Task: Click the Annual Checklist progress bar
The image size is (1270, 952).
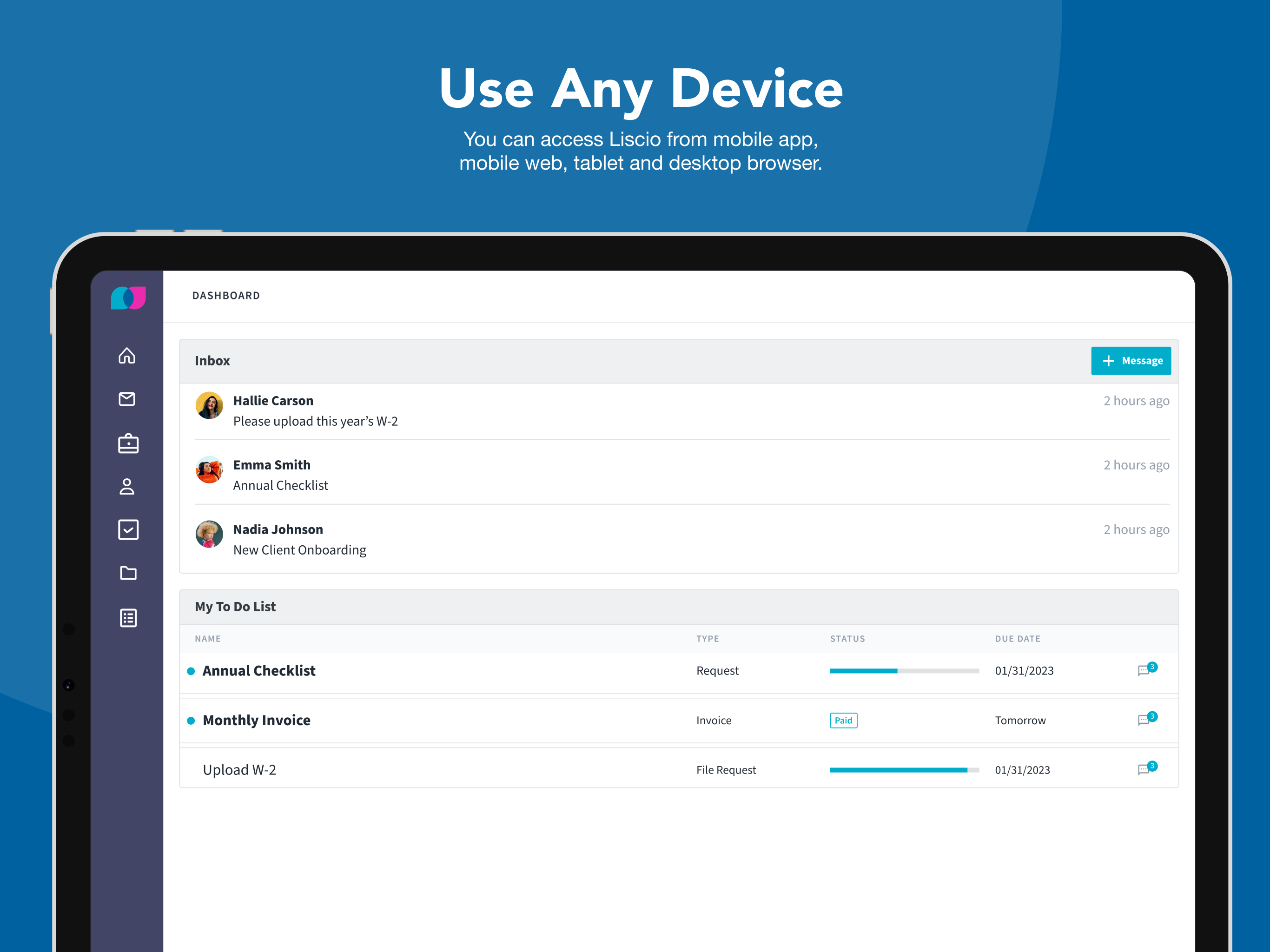Action: pyautogui.click(x=904, y=671)
